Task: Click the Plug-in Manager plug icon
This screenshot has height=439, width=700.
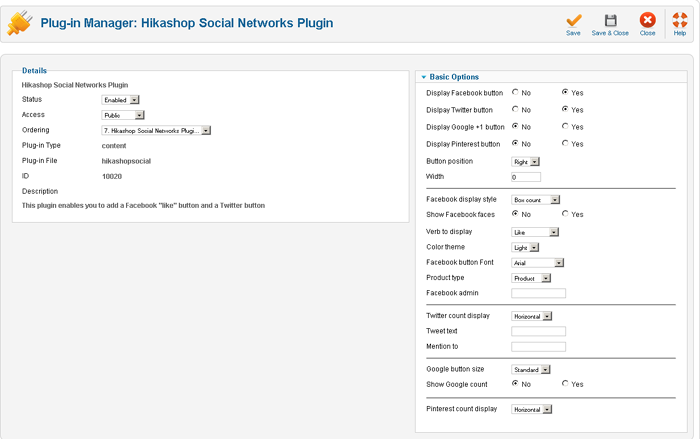Action: (x=18, y=21)
